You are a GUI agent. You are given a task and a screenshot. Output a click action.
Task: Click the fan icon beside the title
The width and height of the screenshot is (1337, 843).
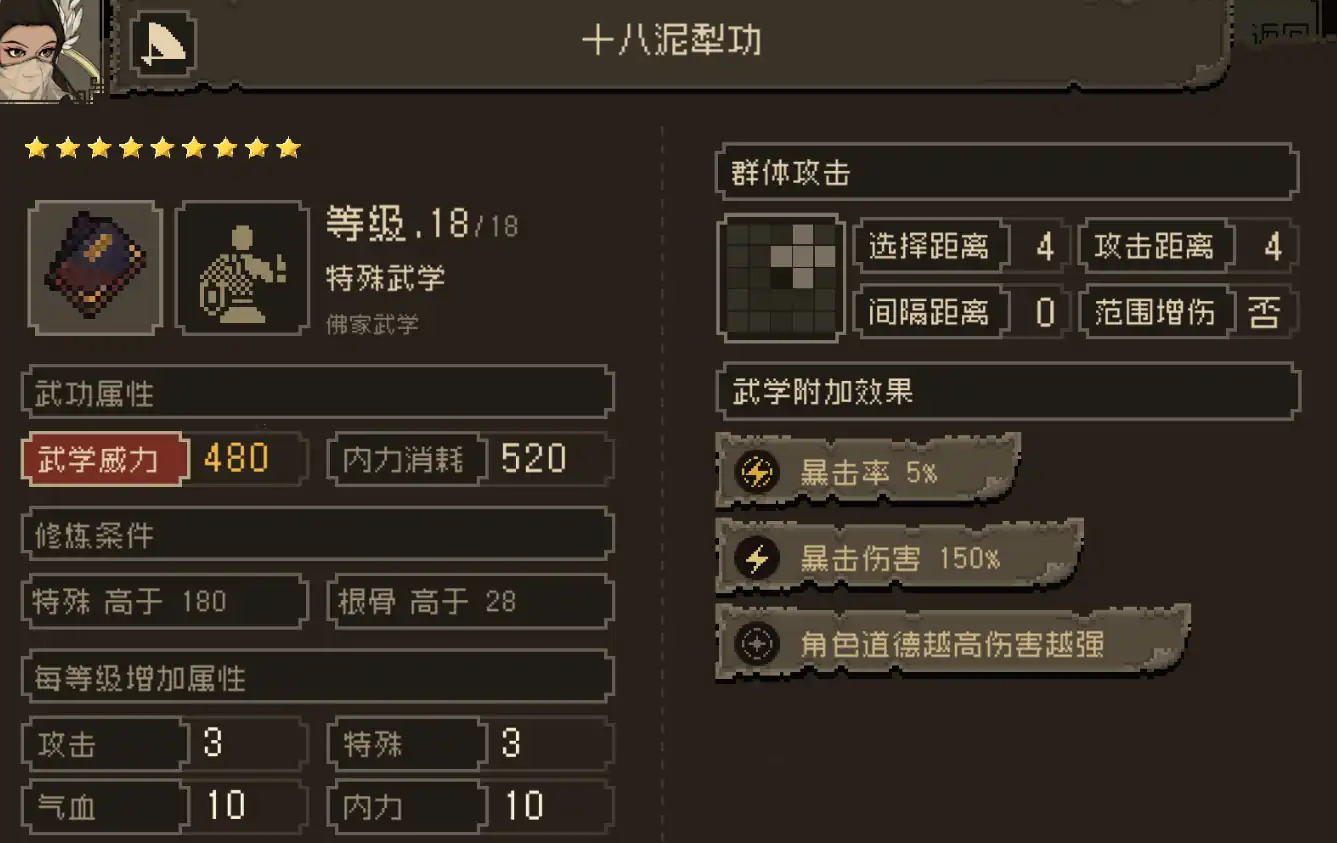pos(162,44)
